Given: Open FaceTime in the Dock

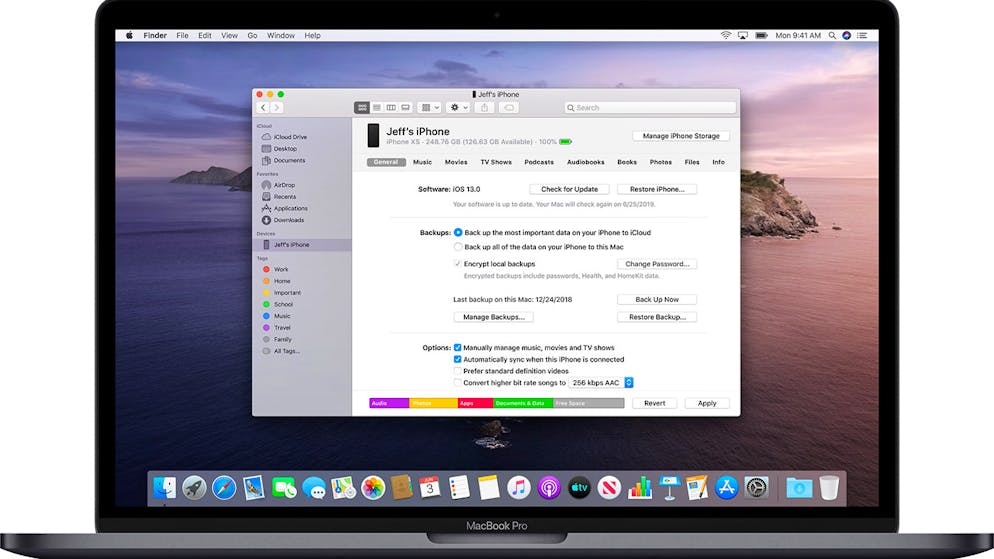Looking at the screenshot, I should 283,487.
